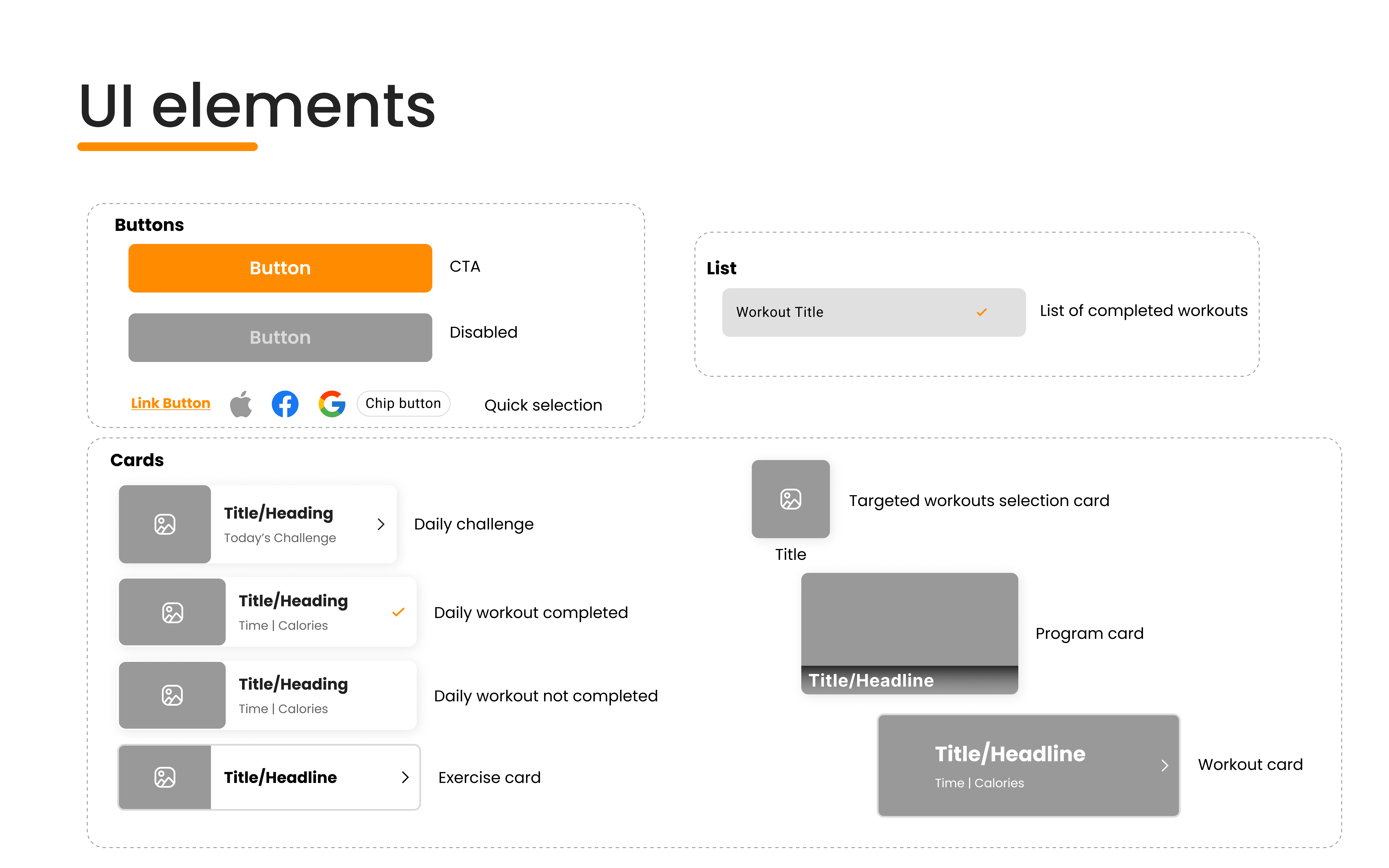Click the Google logo icon
1389x868 pixels.
click(332, 404)
